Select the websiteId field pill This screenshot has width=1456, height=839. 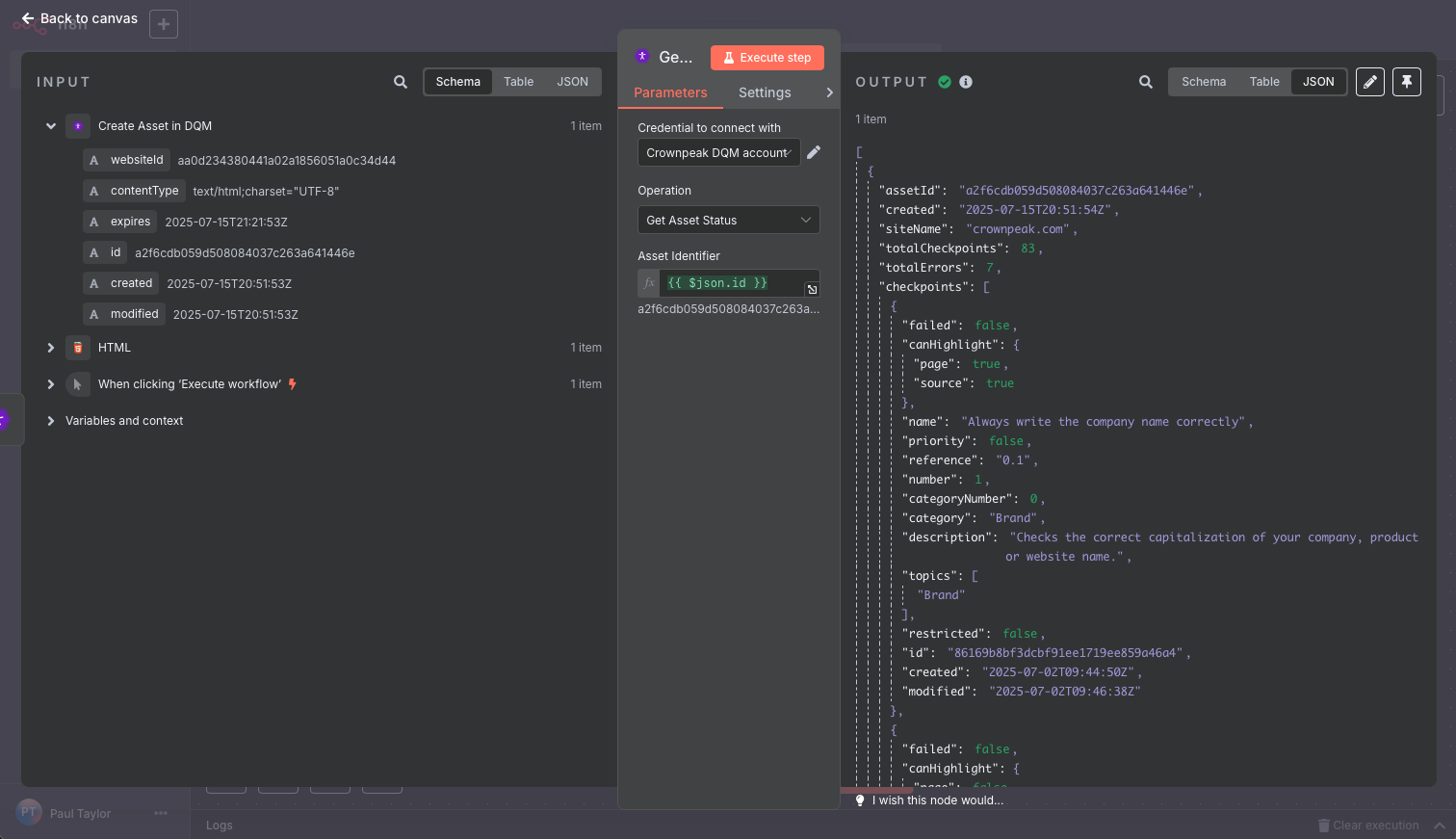point(126,160)
